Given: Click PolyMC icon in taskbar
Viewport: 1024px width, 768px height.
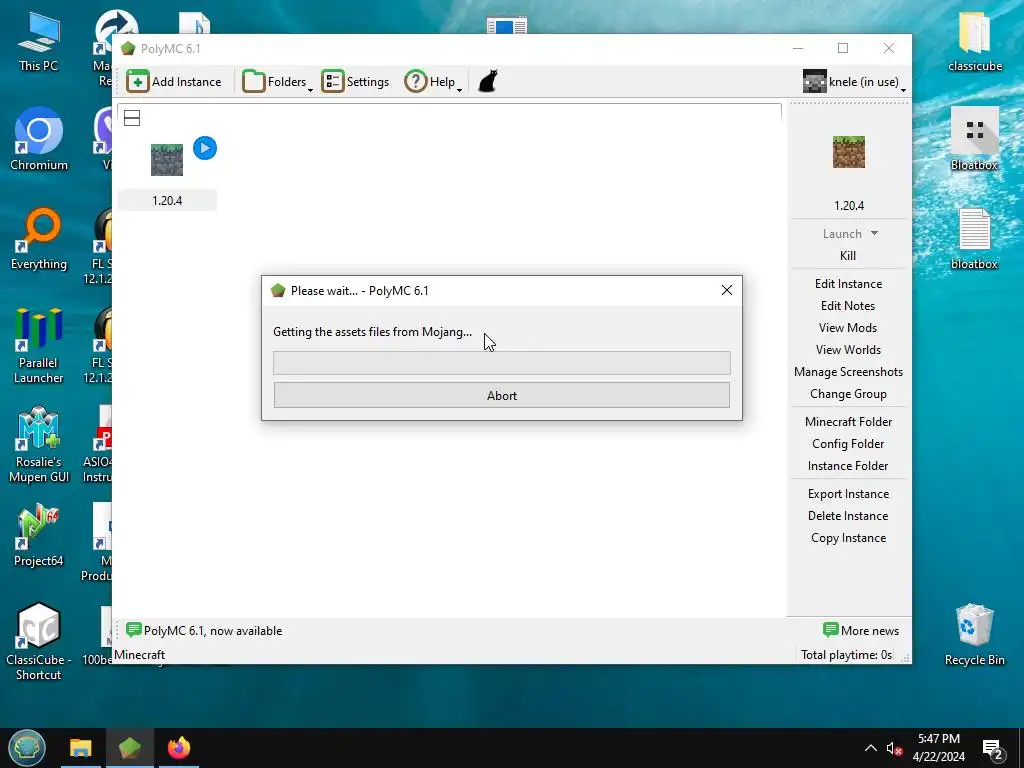Looking at the screenshot, I should pos(130,748).
